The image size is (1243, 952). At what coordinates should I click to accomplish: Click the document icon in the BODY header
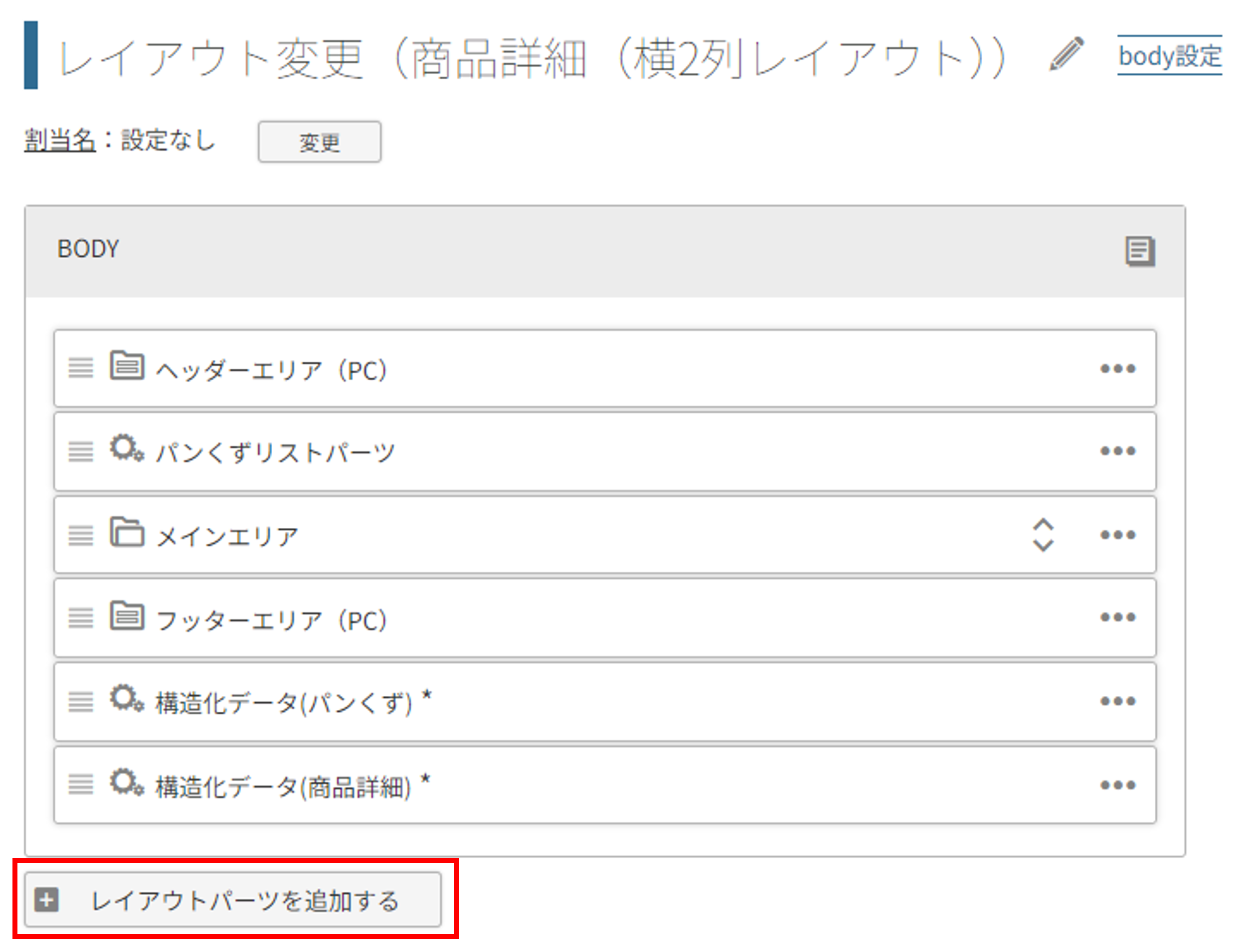point(1140,251)
